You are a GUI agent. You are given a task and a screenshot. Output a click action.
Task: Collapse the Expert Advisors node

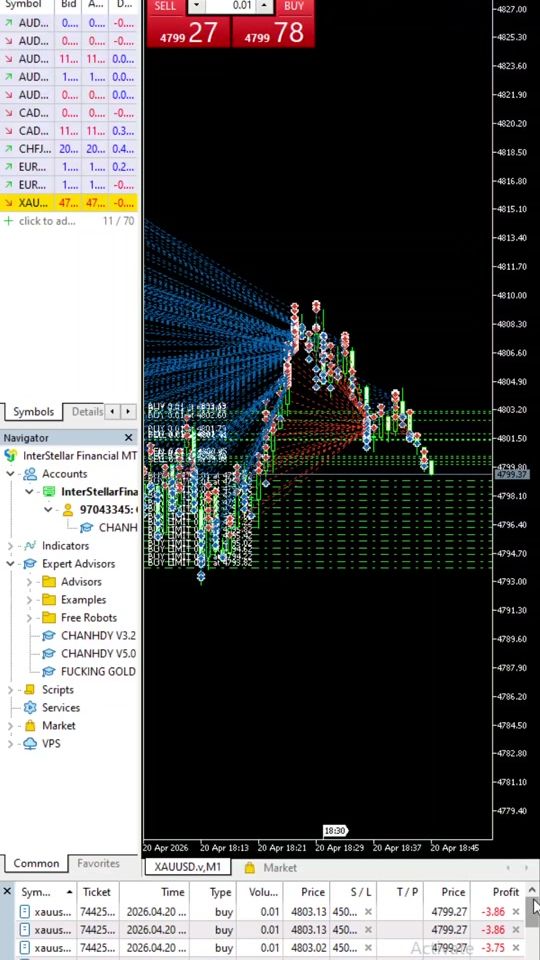coord(10,564)
